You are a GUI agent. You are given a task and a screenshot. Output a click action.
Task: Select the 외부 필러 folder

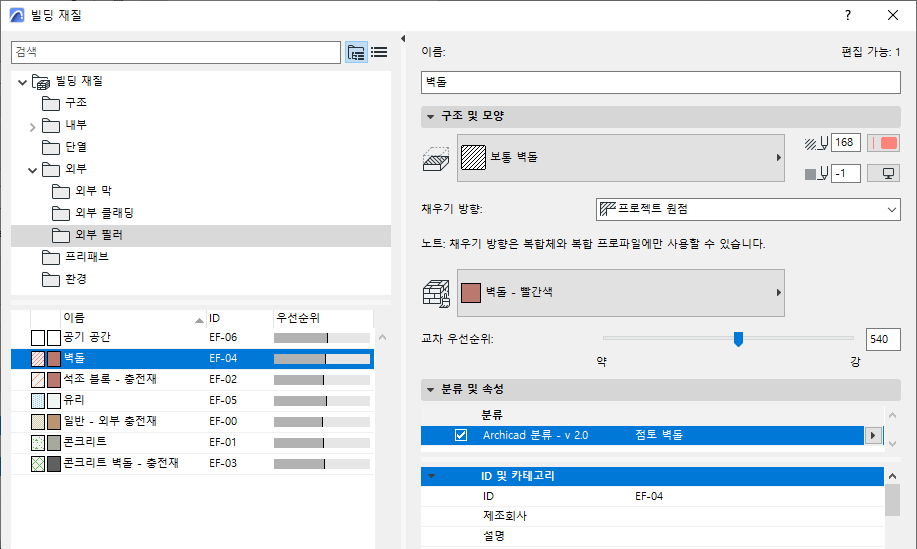201,235
